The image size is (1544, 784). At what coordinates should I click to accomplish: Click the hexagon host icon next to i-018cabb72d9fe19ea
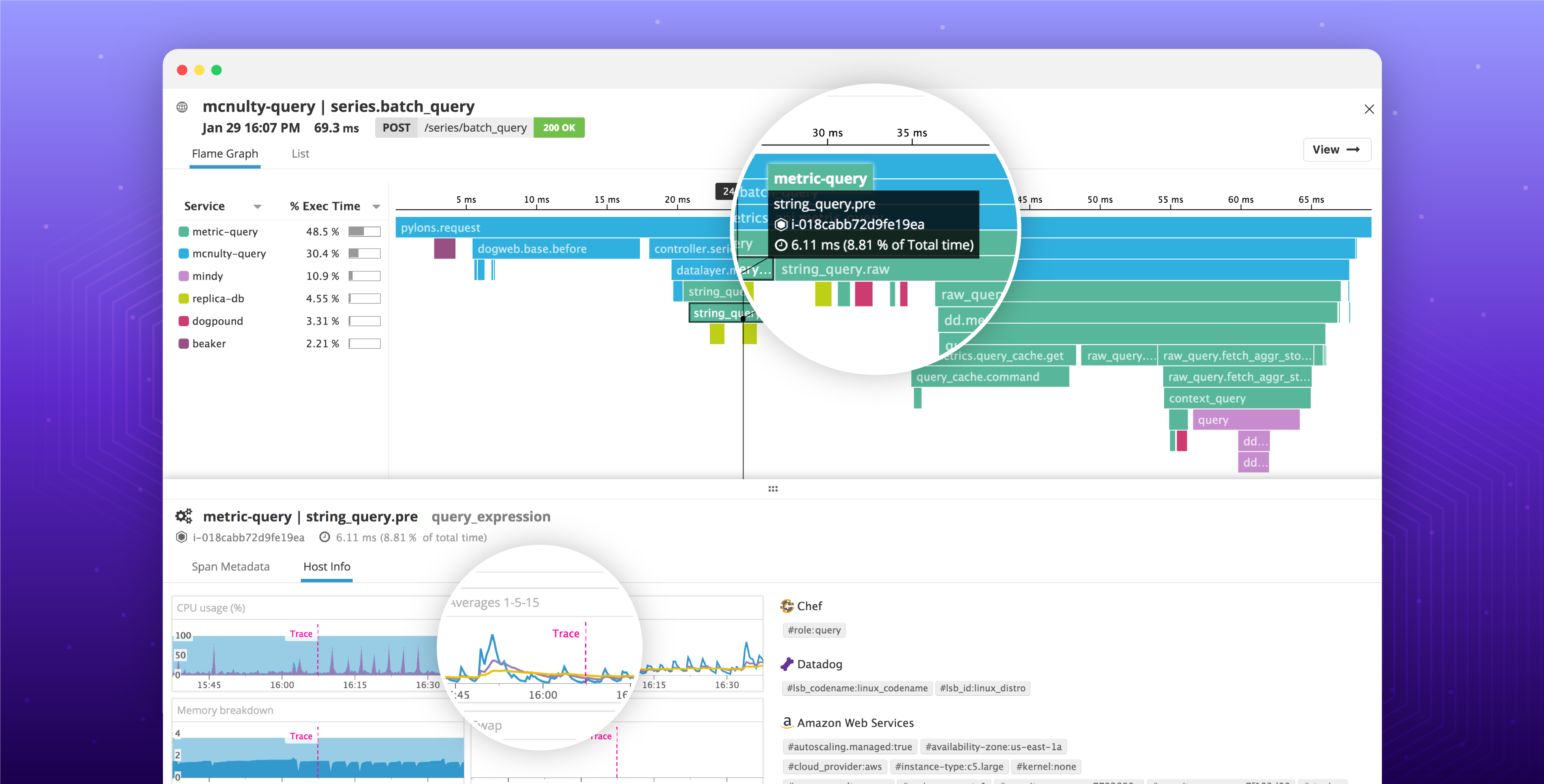tap(181, 537)
